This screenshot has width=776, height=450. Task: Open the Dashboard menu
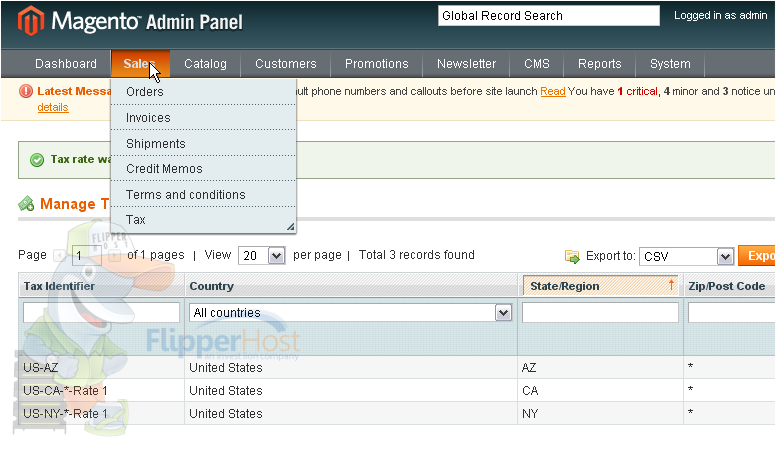pos(66,63)
